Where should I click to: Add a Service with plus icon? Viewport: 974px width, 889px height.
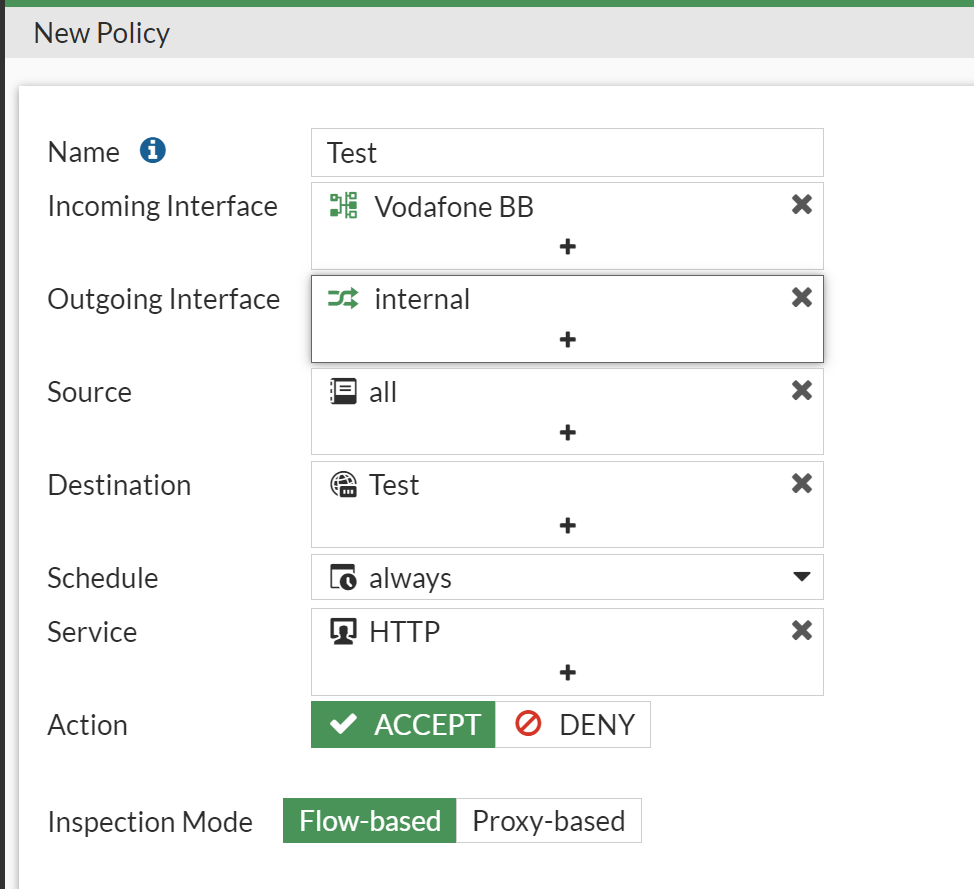tap(567, 672)
